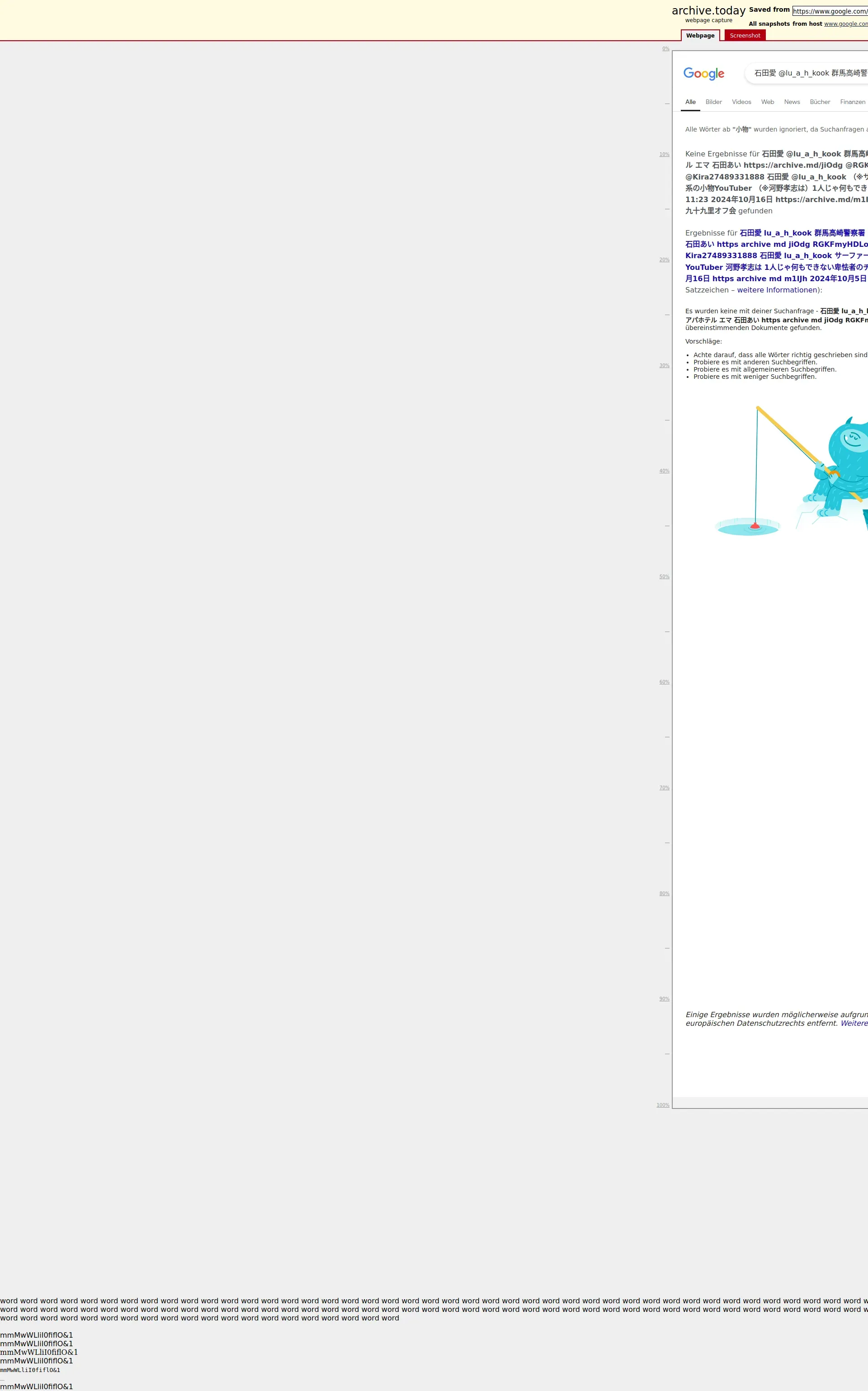The width and height of the screenshot is (868, 1391).
Task: Open the weitere Informationen link
Action: (777, 291)
